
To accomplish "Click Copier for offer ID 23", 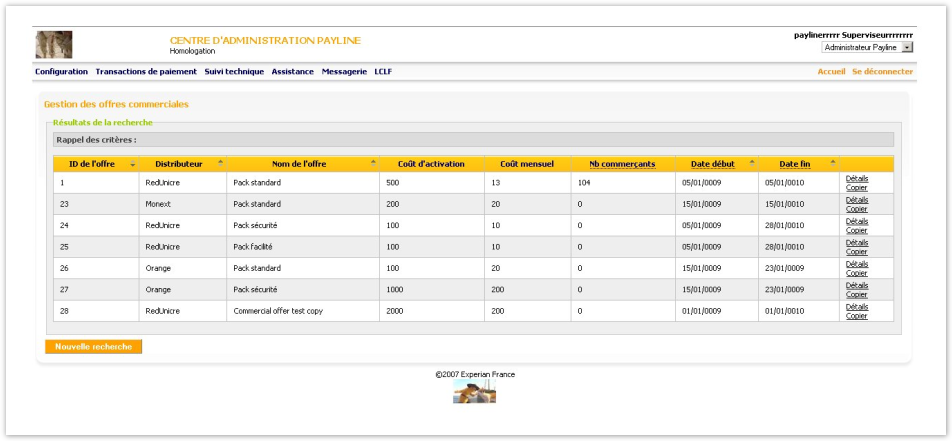I will 857,209.
